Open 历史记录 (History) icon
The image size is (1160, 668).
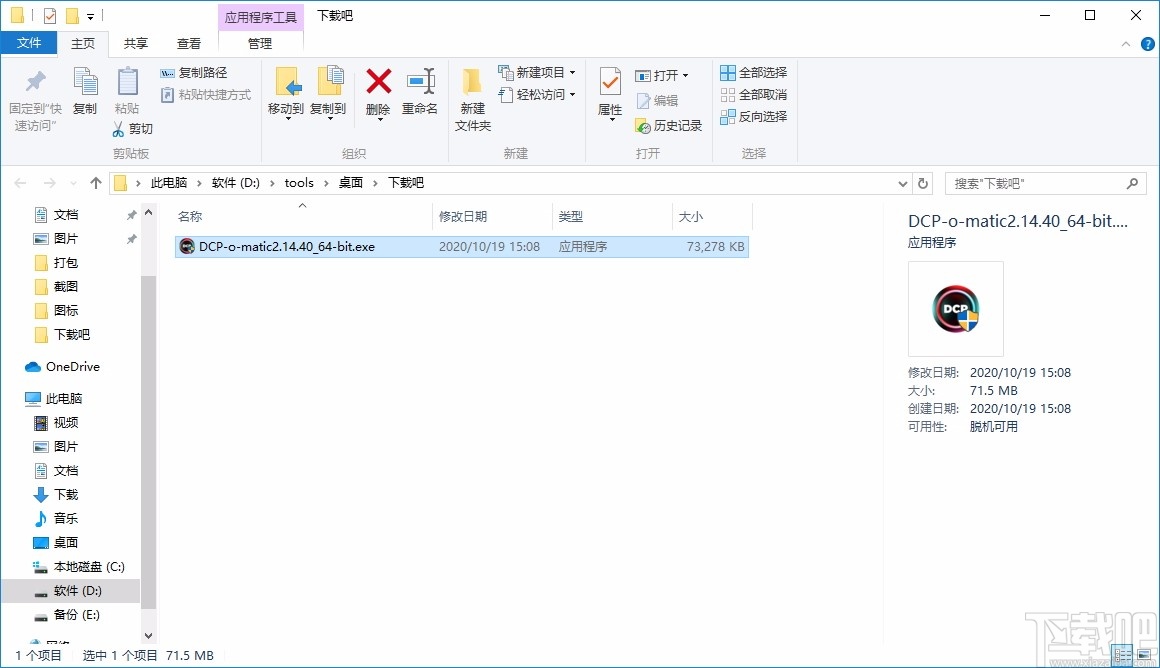pos(668,126)
